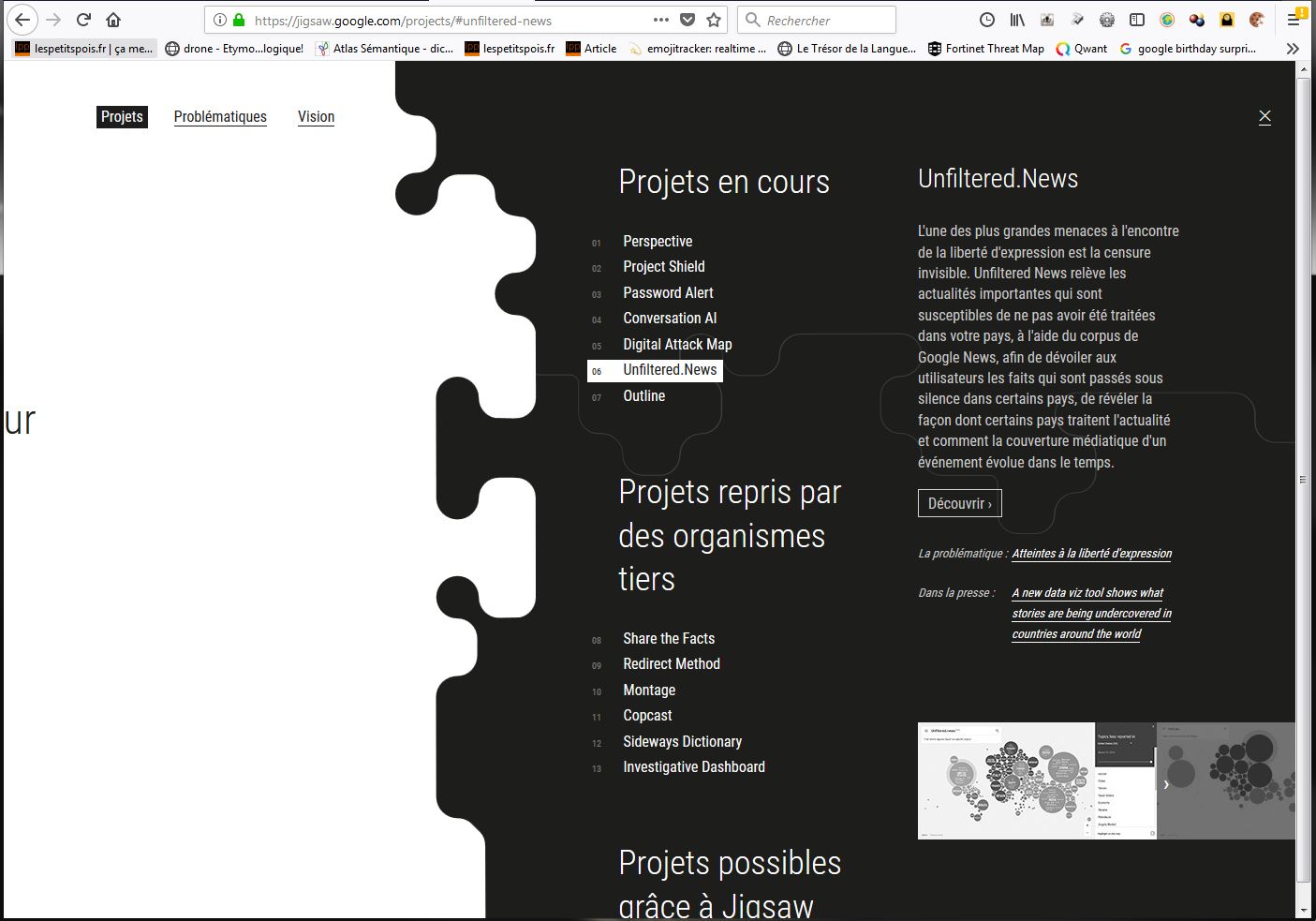Select the Montage project
The width and height of the screenshot is (1316, 921).
(x=649, y=691)
